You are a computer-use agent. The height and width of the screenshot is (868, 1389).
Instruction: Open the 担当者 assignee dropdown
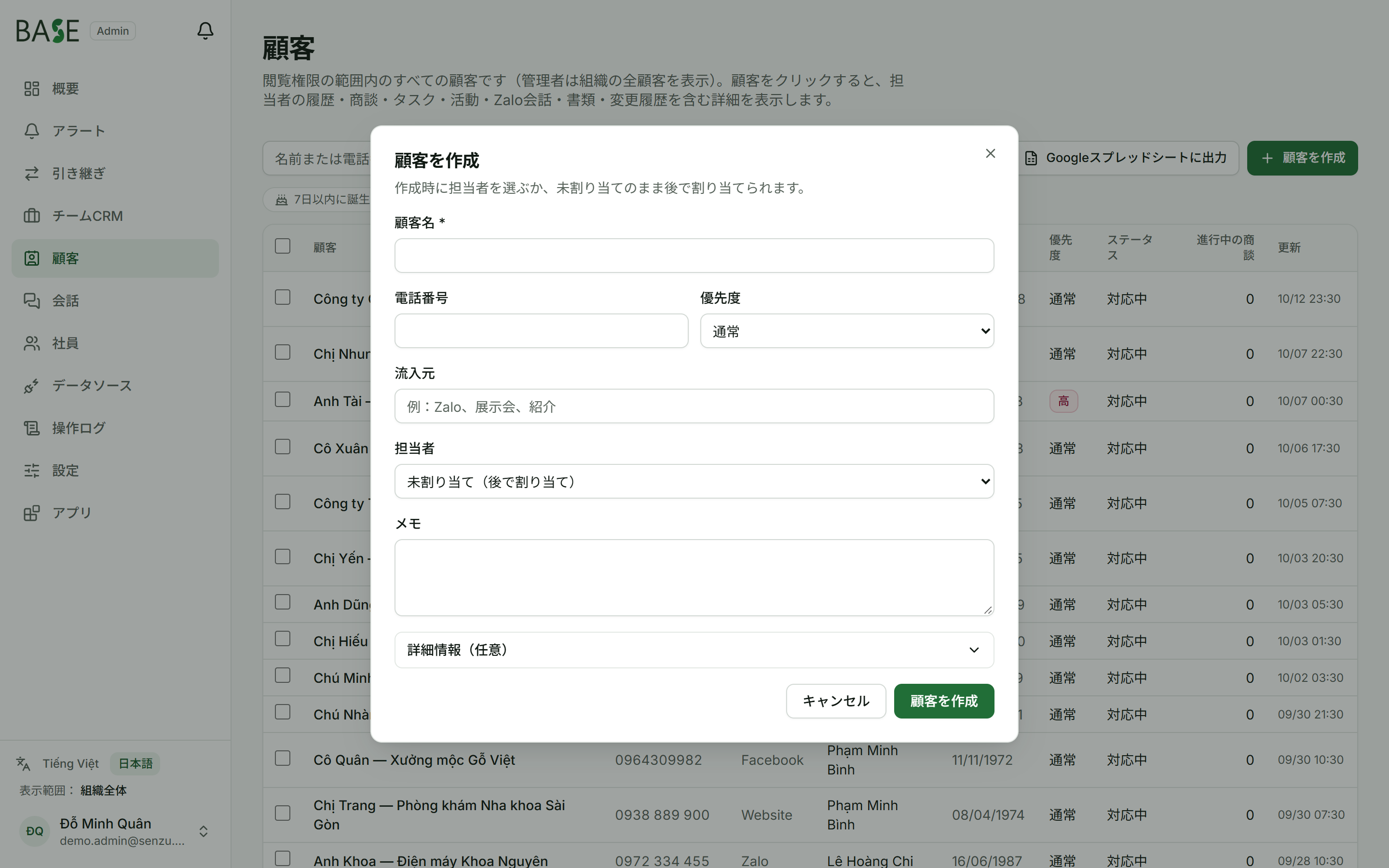tap(694, 482)
